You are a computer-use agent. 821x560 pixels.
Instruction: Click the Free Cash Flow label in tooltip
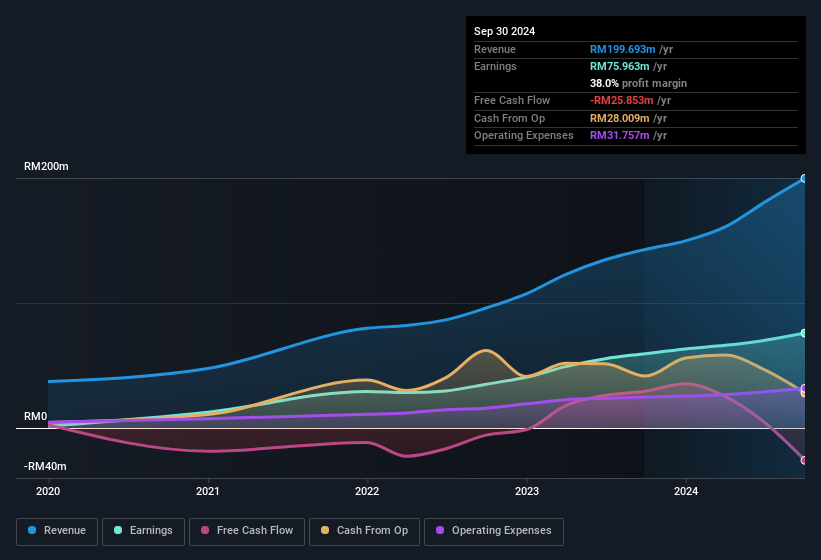coord(512,100)
